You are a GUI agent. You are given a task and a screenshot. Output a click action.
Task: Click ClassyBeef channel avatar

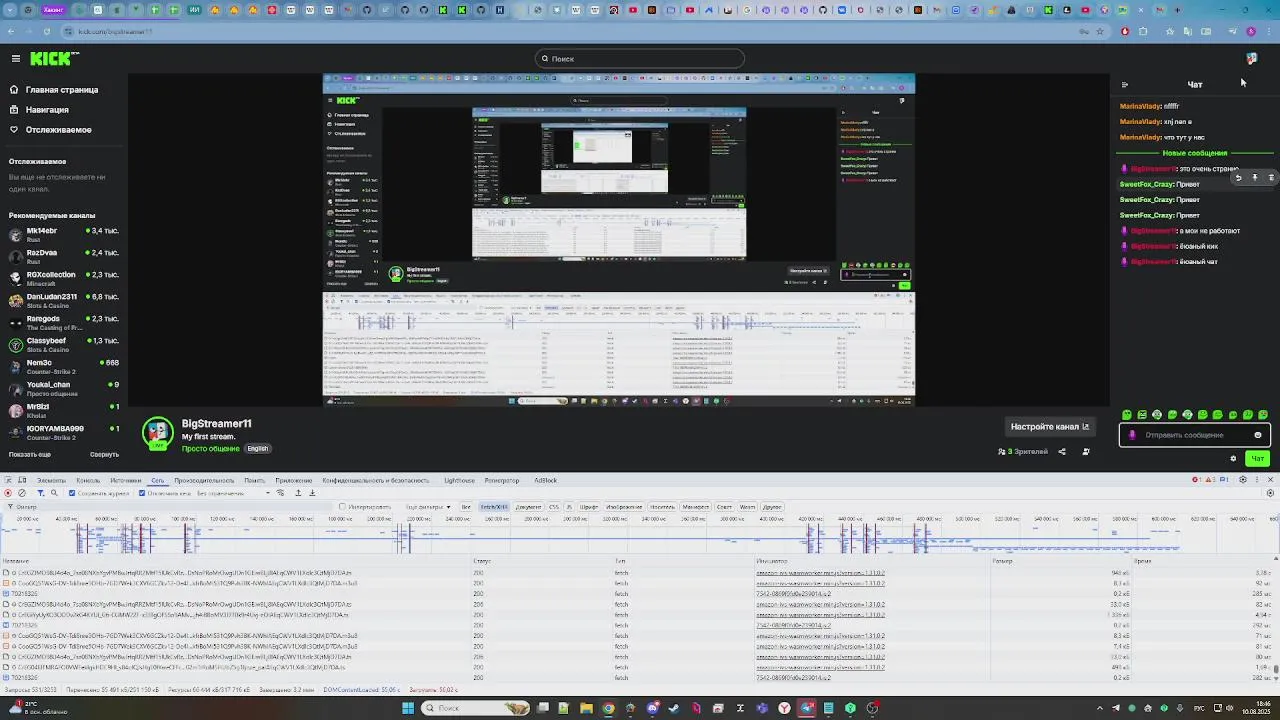coord(15,344)
